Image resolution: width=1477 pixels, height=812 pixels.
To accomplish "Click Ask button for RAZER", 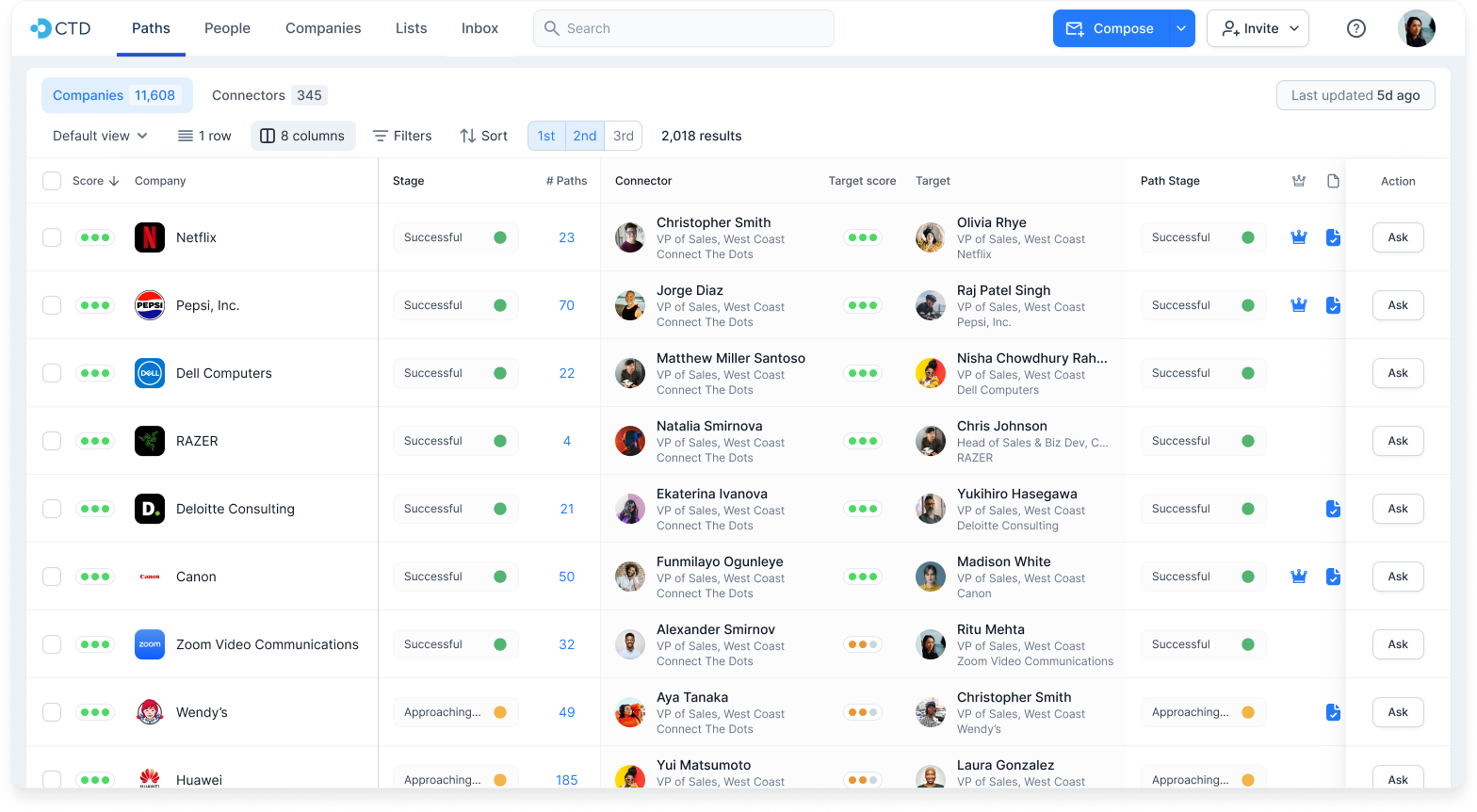I will click(1397, 441).
